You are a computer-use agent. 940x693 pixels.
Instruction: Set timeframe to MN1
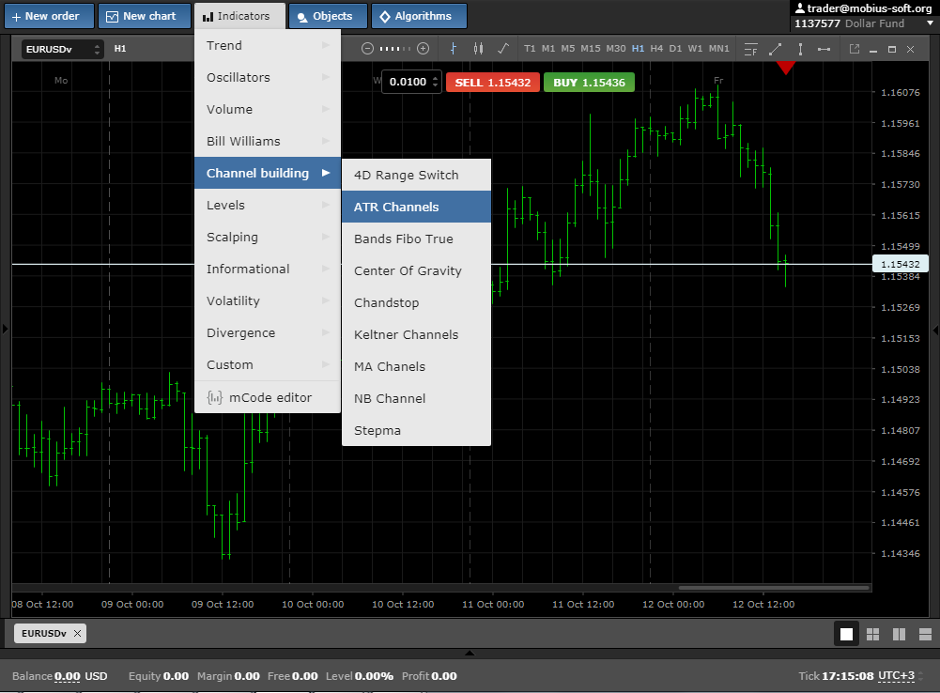pyautogui.click(x=719, y=49)
